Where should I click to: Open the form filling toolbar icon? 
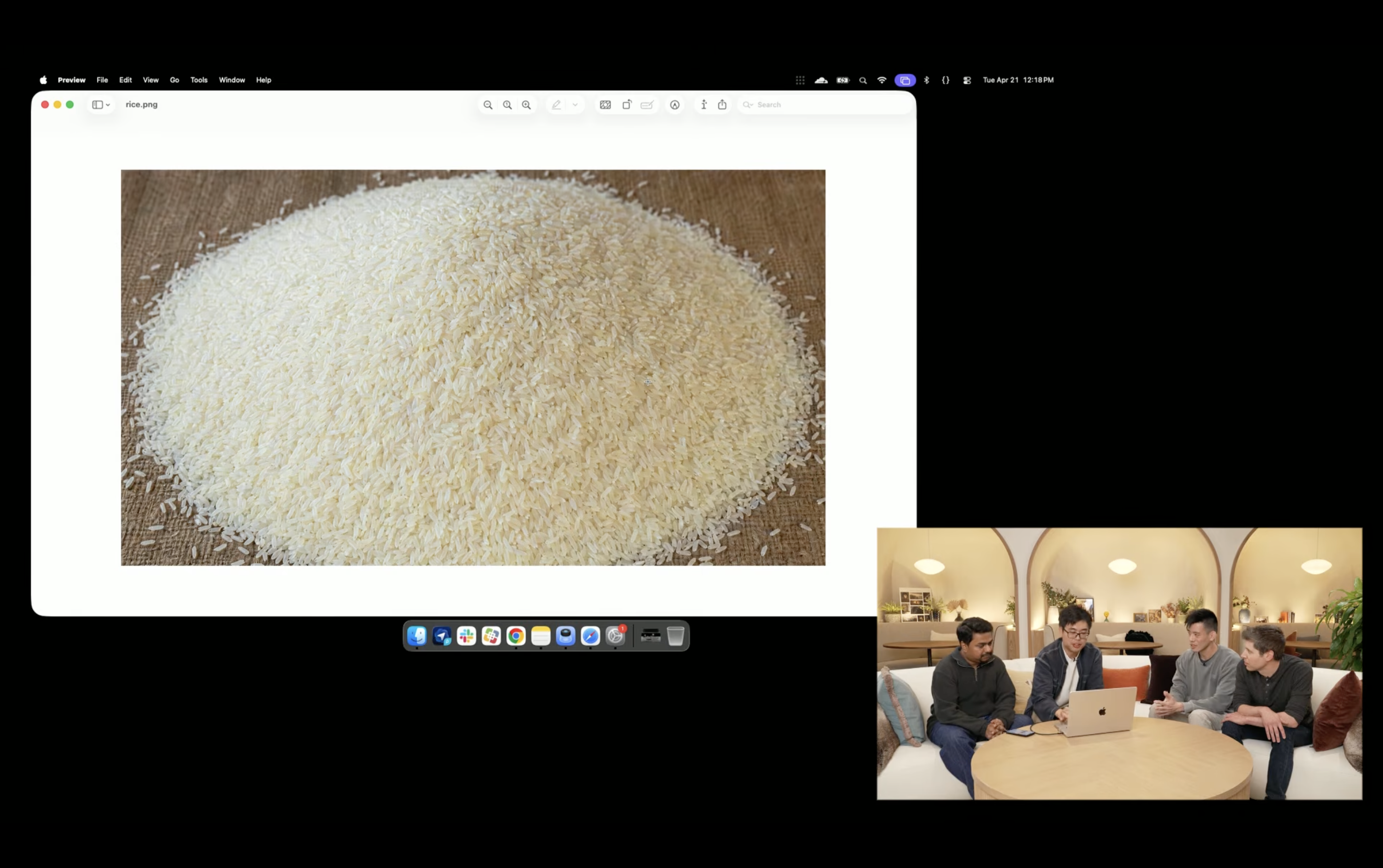[647, 105]
